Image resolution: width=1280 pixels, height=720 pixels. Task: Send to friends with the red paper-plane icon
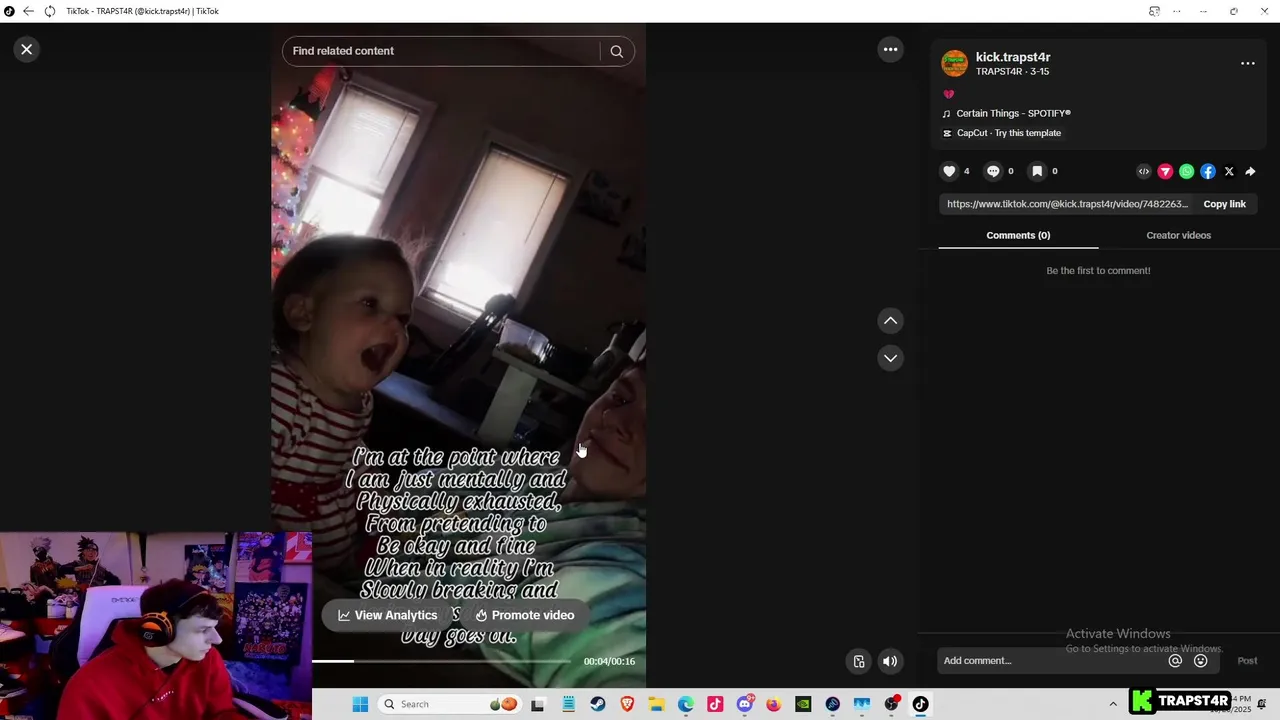(x=1165, y=171)
